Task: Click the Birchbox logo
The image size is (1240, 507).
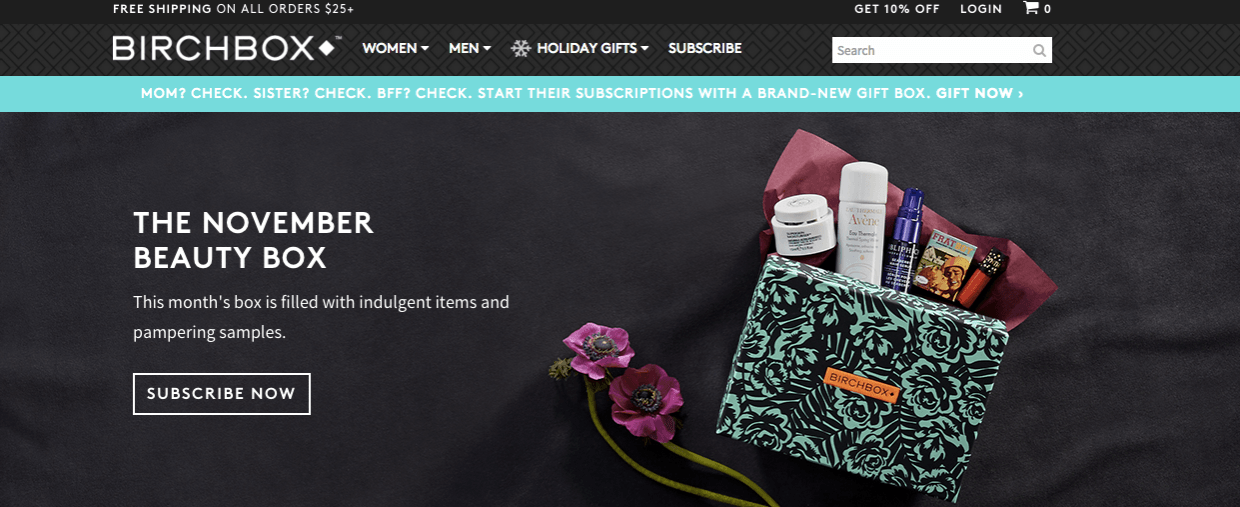Action: pyautogui.click(x=227, y=48)
